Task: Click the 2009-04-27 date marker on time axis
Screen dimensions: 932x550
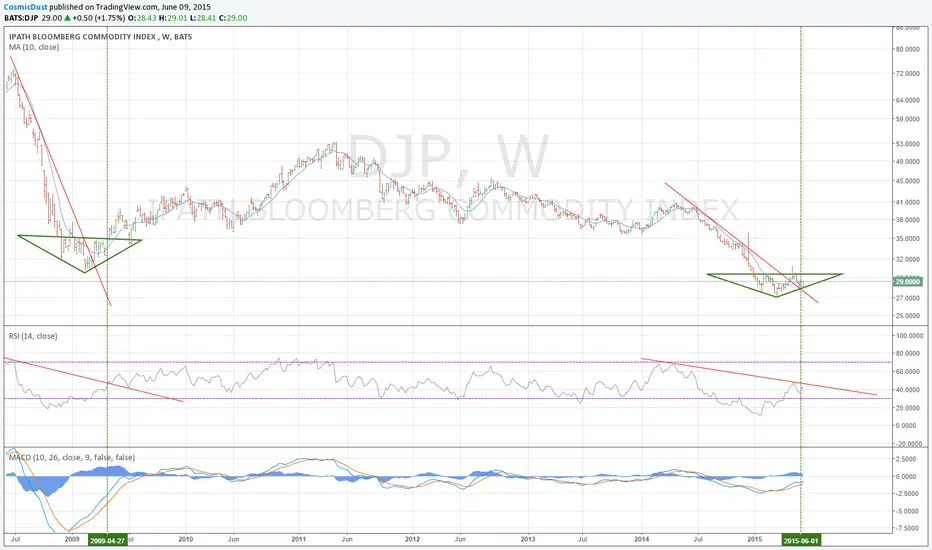Action: (x=108, y=540)
